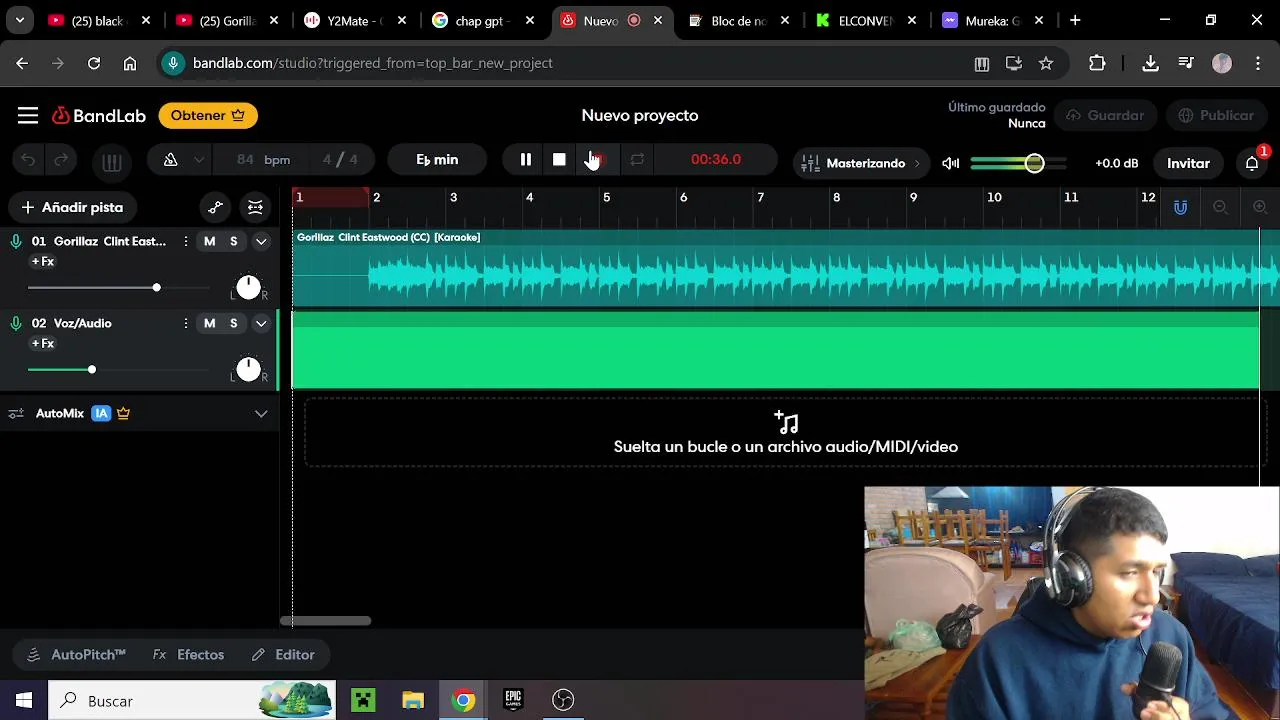Click the track collapse view icon
The image size is (1280, 720).
[255, 207]
